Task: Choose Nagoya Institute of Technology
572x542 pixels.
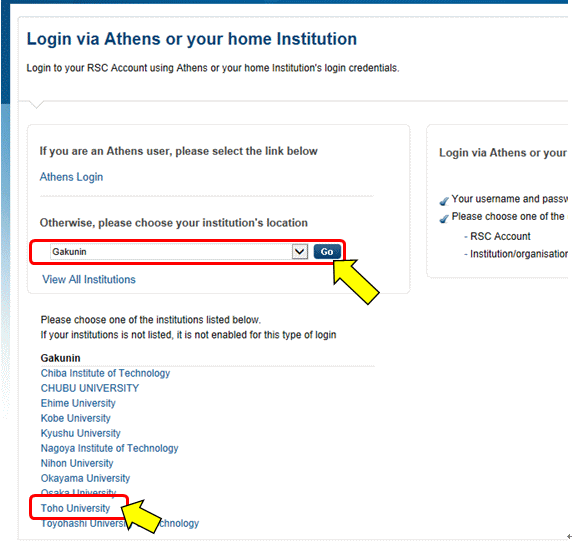Action: (x=109, y=448)
